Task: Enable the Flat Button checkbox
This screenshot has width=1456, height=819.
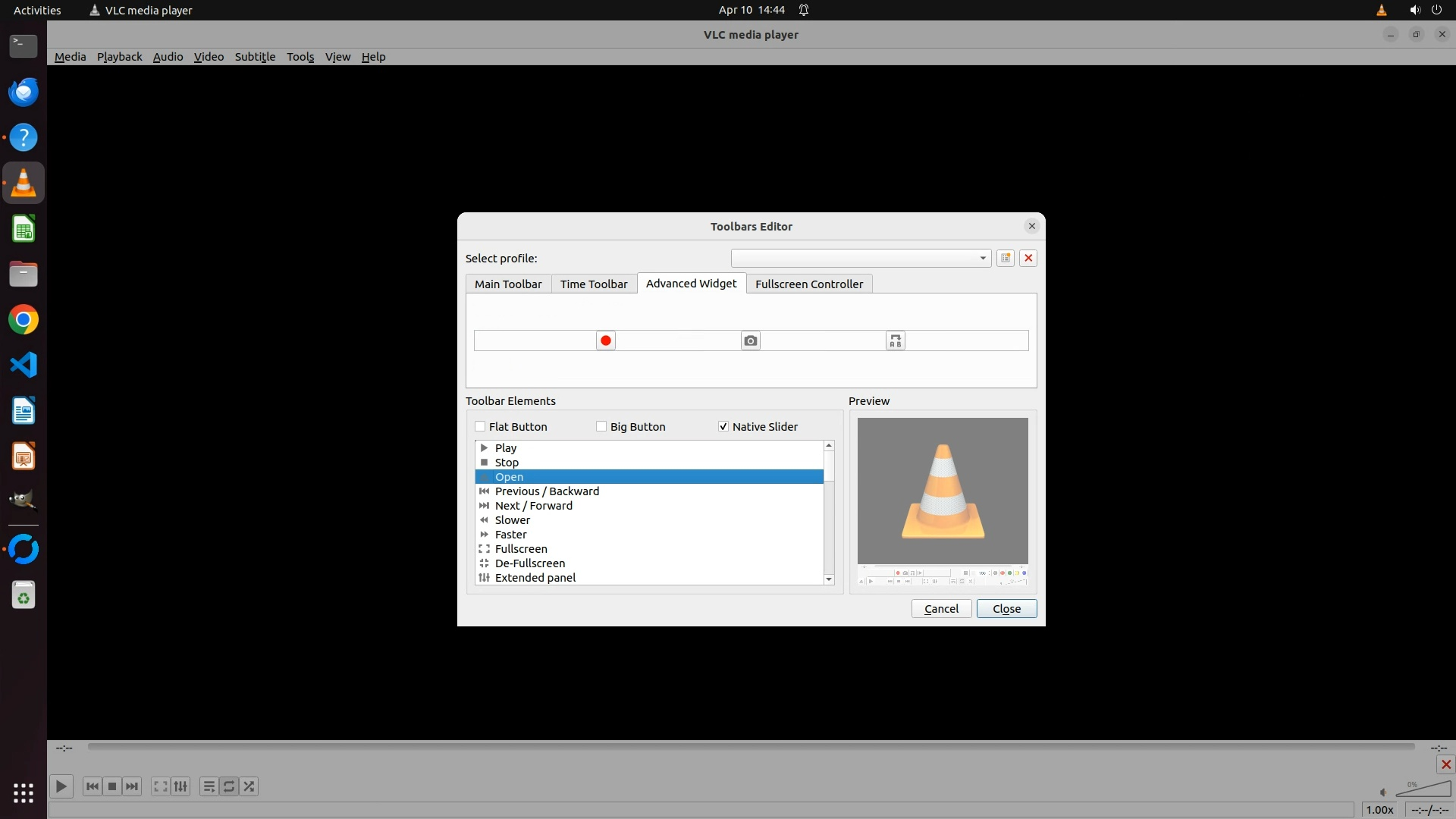Action: (x=480, y=426)
